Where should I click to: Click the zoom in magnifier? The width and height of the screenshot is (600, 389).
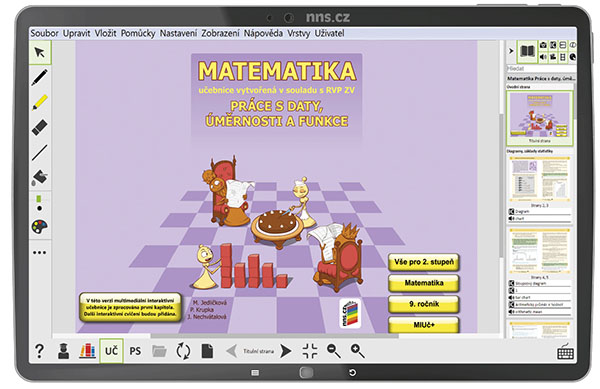click(x=357, y=351)
